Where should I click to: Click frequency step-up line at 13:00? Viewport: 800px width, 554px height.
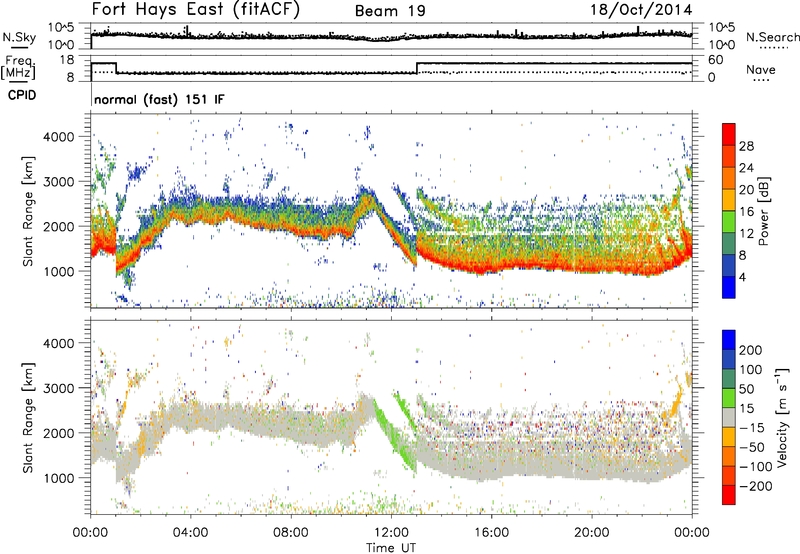[x=417, y=68]
